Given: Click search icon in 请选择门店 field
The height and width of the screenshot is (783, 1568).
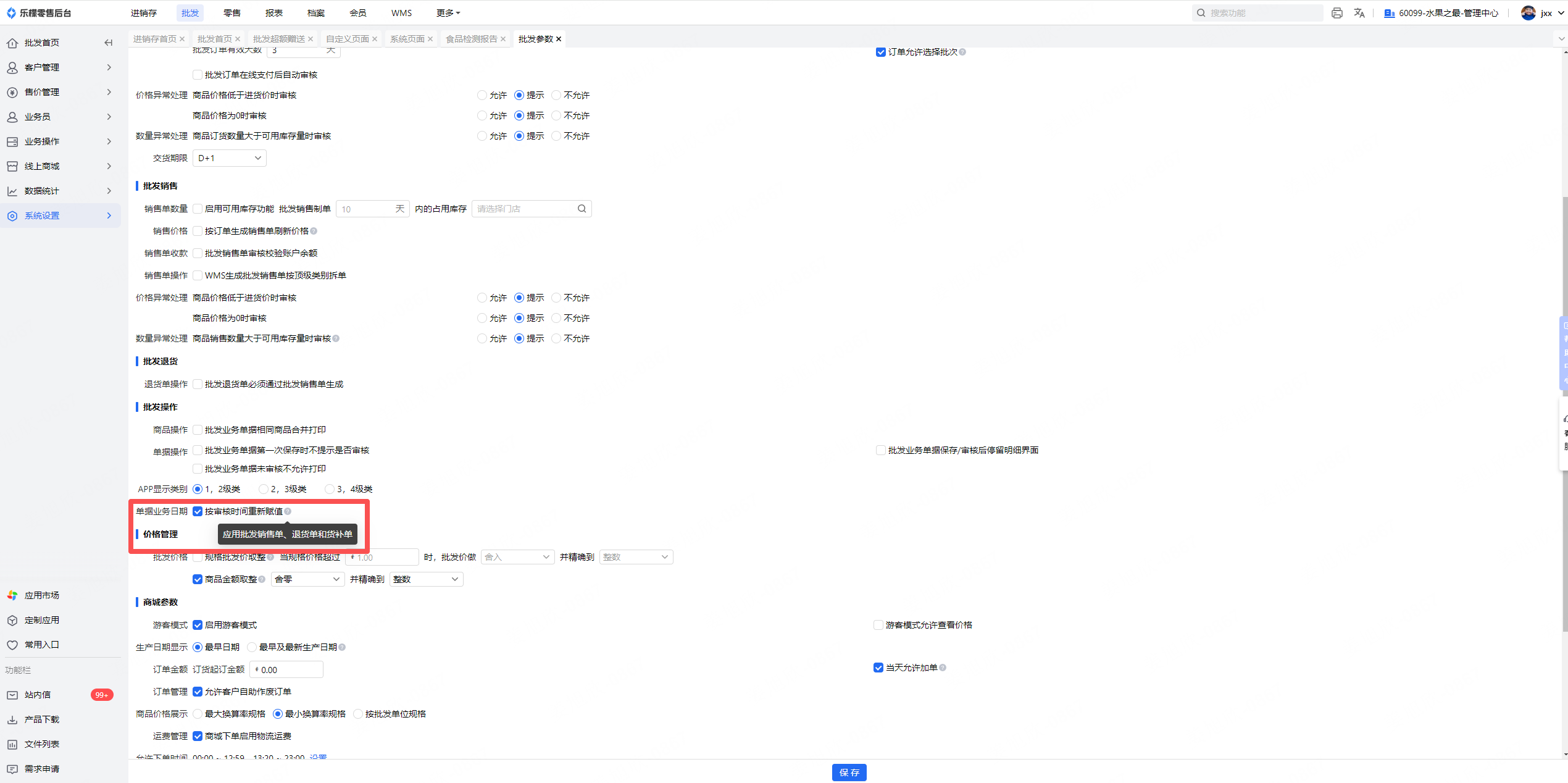Looking at the screenshot, I should click(582, 209).
